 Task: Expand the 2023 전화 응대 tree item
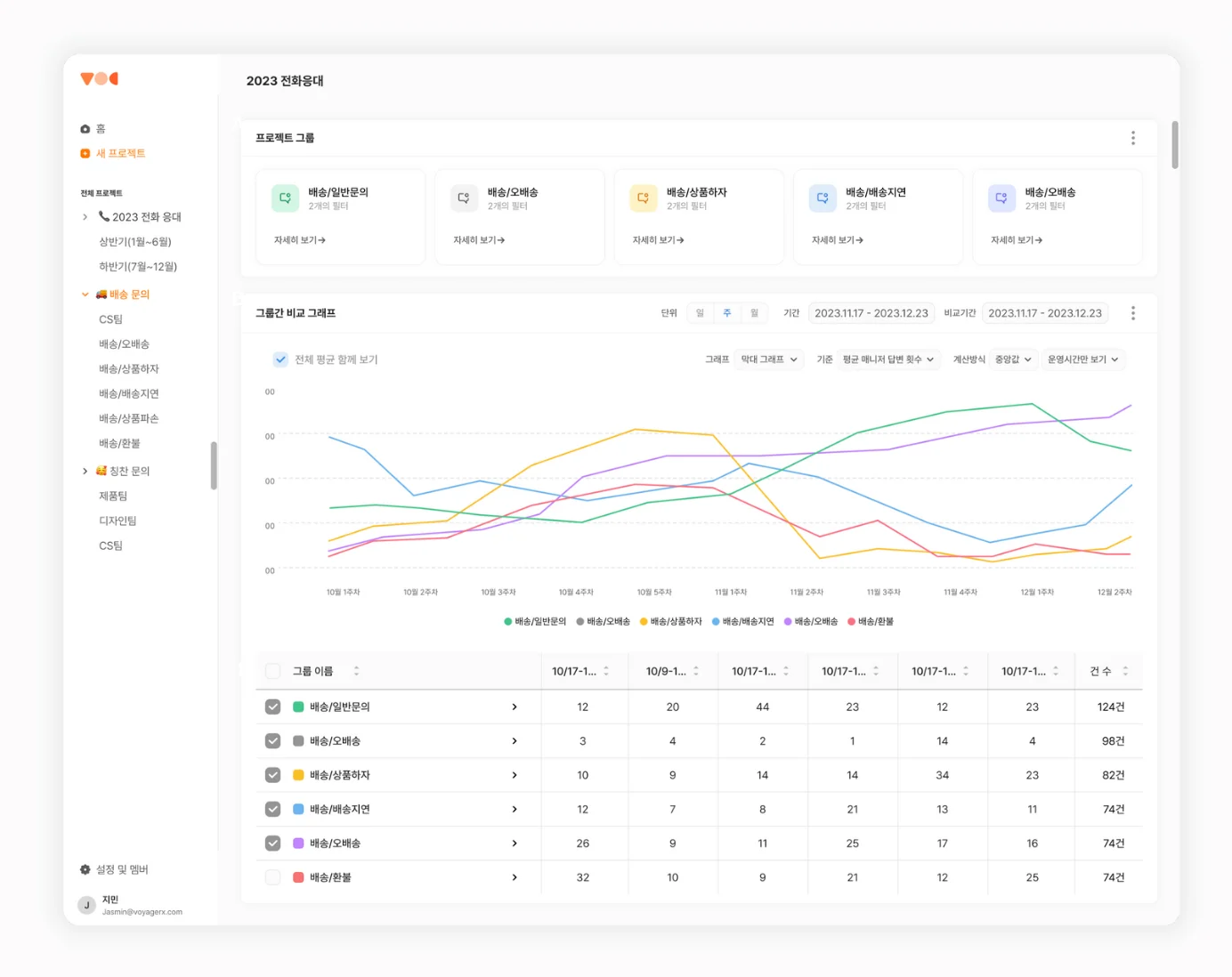tap(85, 217)
